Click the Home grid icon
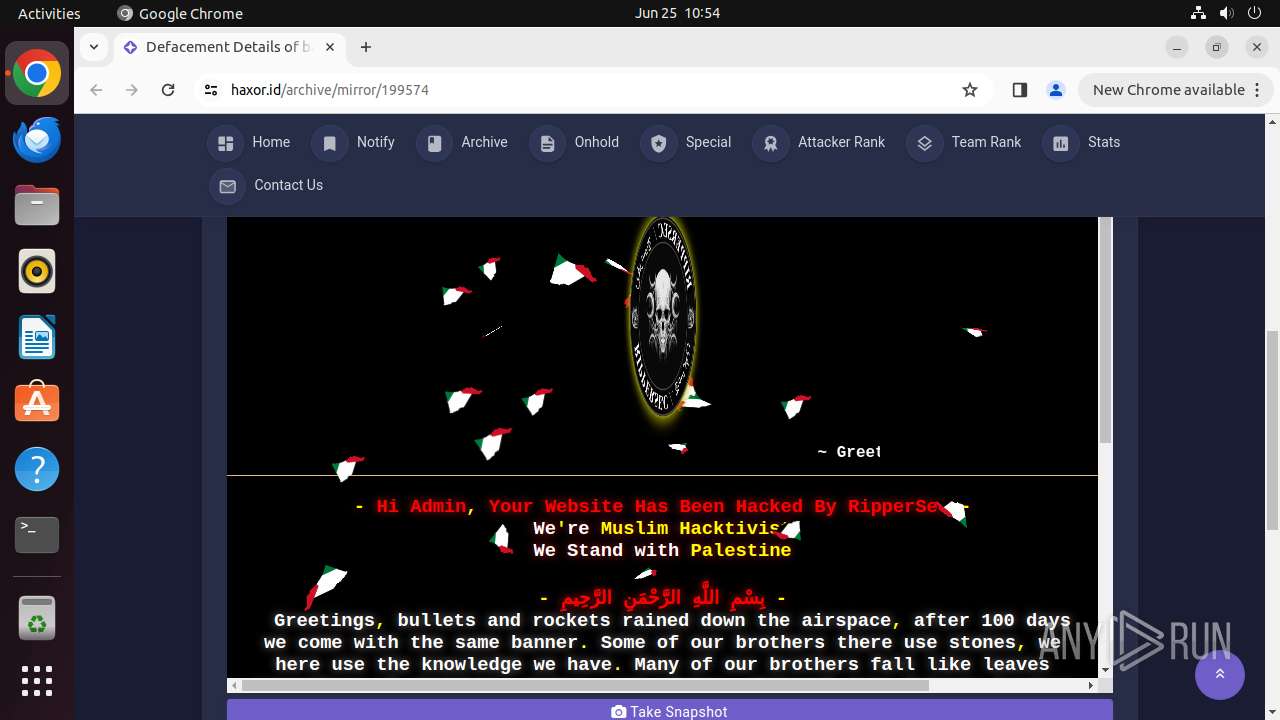 pyautogui.click(x=225, y=143)
